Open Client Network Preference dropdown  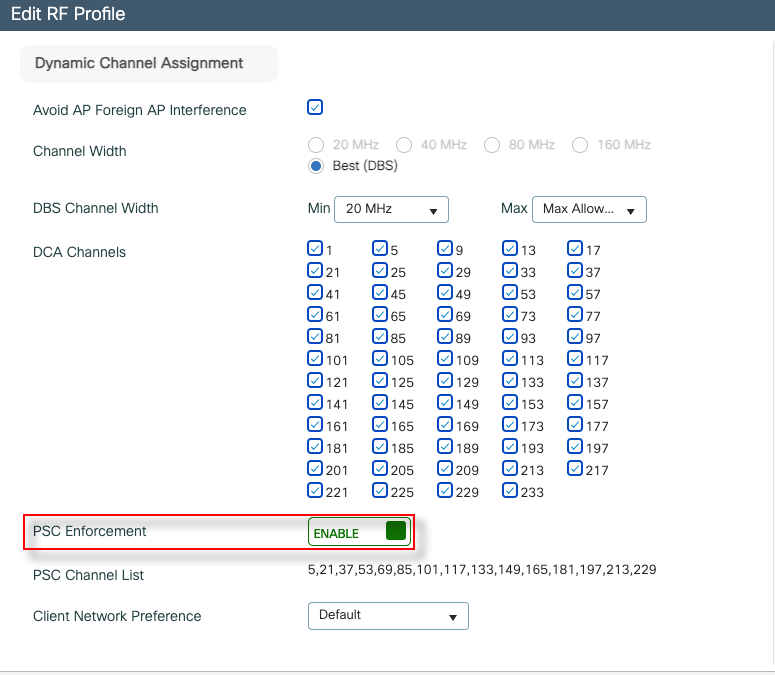click(388, 615)
